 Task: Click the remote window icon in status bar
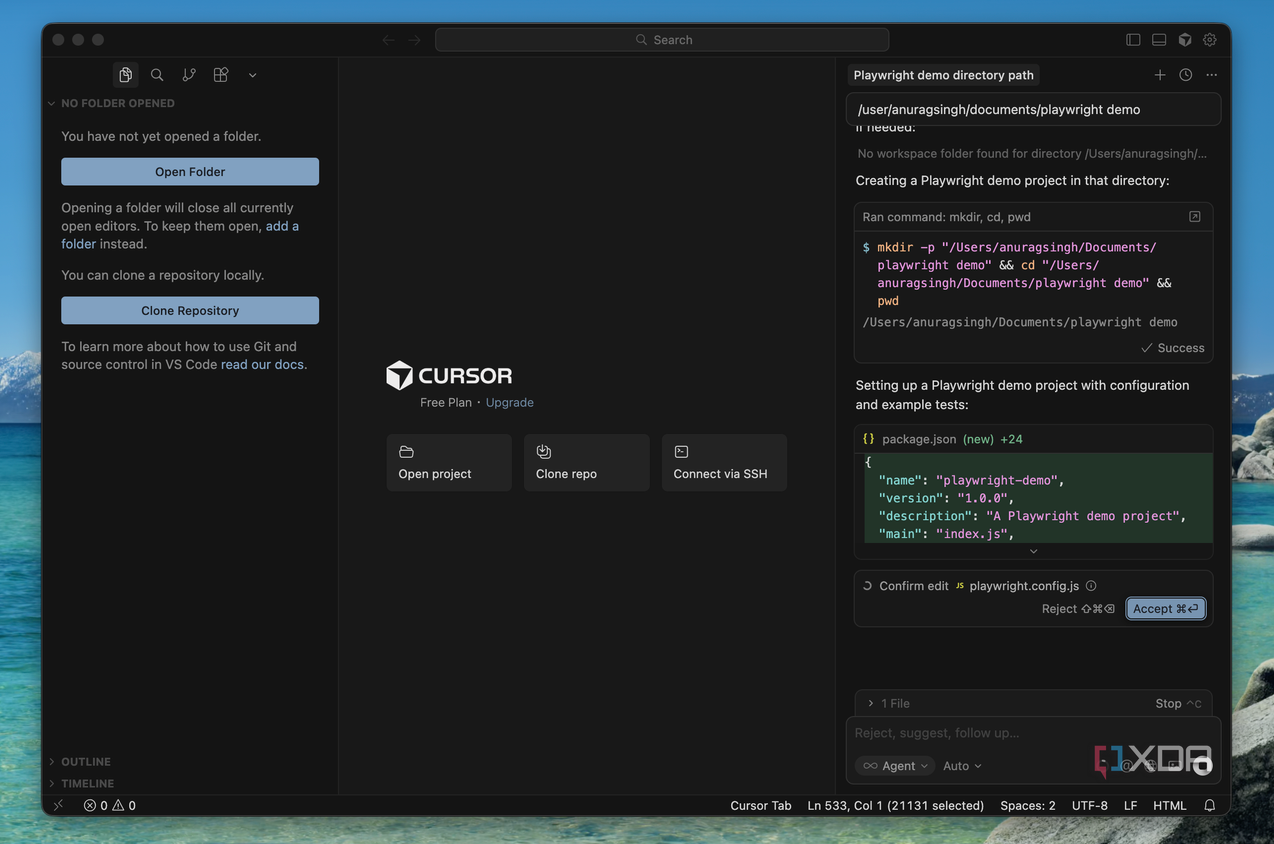tap(58, 805)
